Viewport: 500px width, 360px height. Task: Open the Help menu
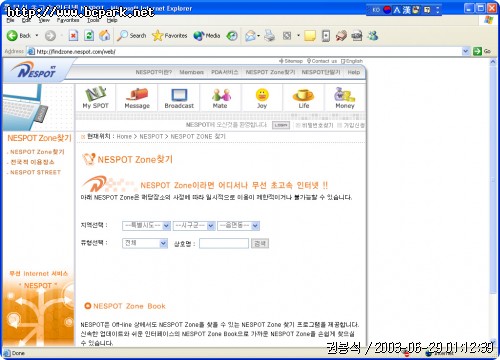point(112,20)
